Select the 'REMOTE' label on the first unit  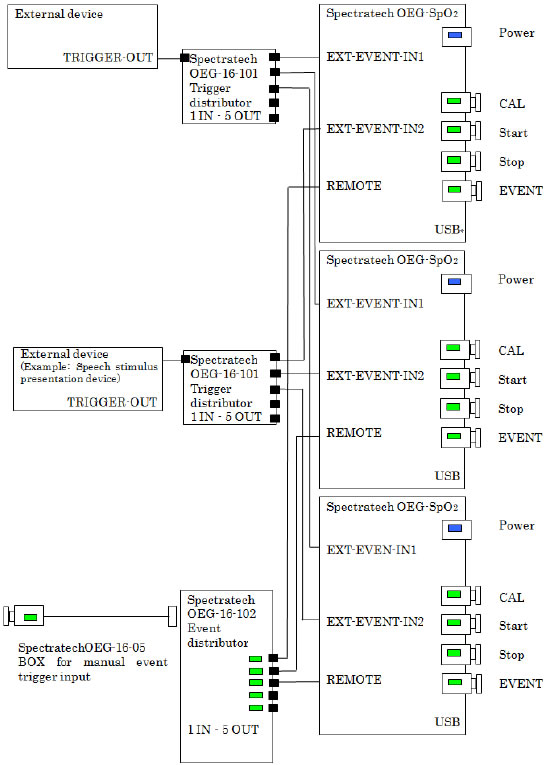(x=354, y=186)
